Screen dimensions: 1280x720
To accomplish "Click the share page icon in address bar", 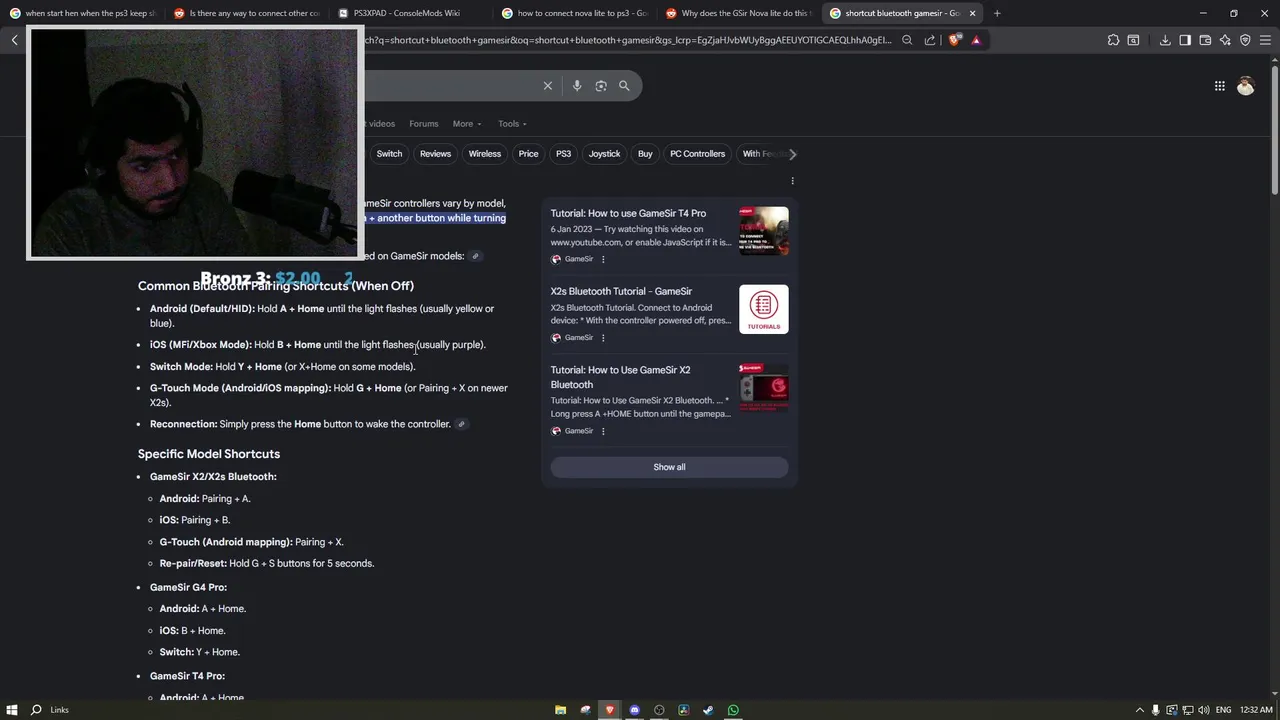I will [x=930, y=40].
